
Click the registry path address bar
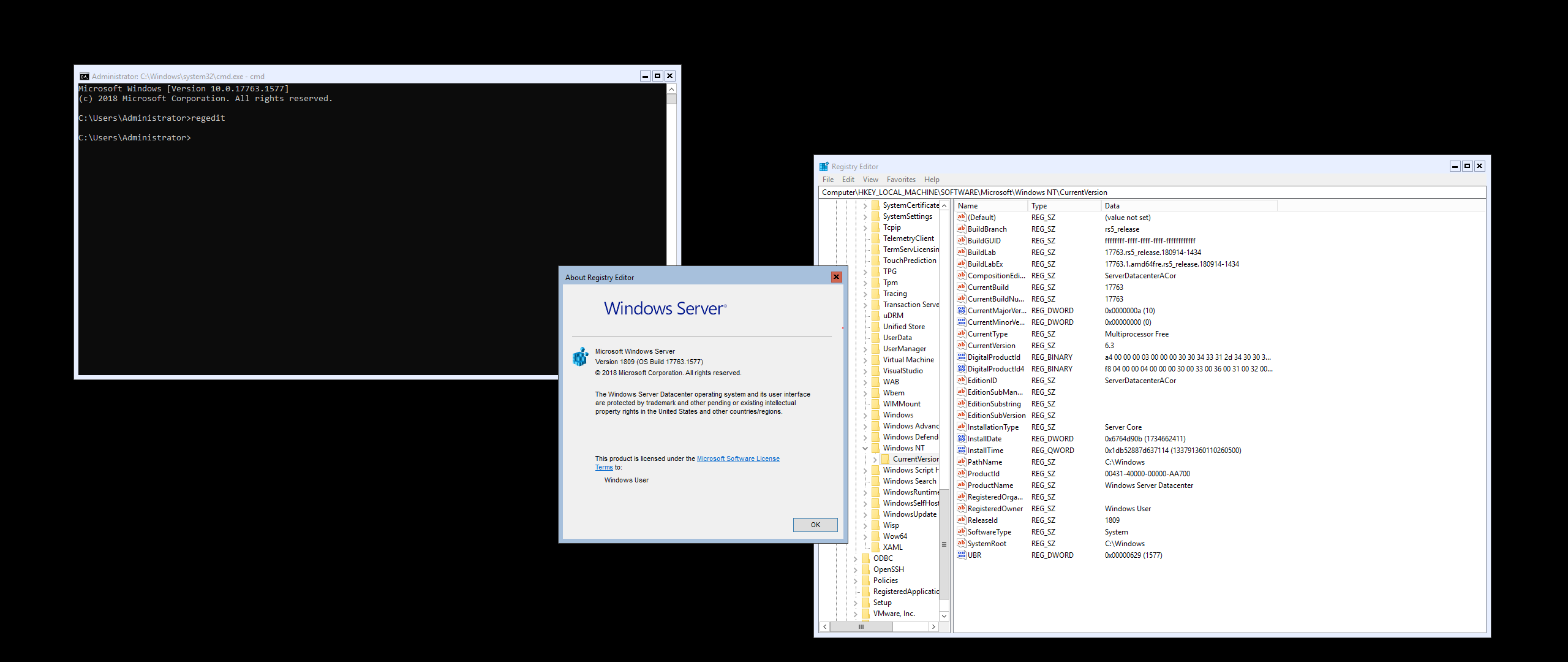point(1152,192)
